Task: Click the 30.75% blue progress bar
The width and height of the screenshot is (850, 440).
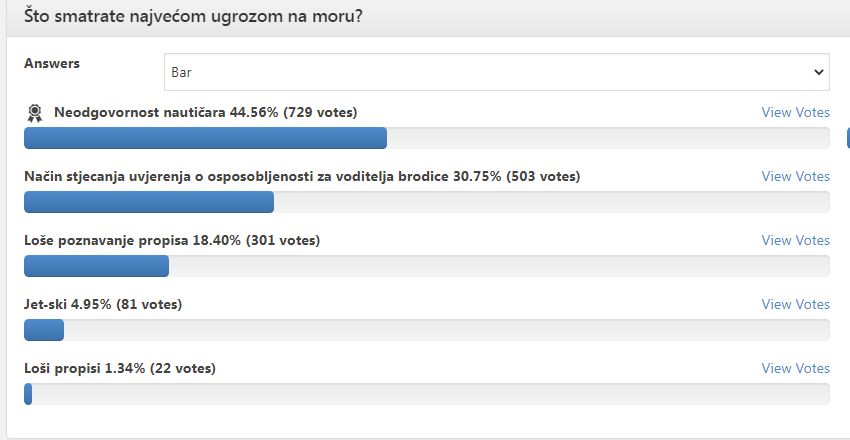Action: [x=149, y=202]
